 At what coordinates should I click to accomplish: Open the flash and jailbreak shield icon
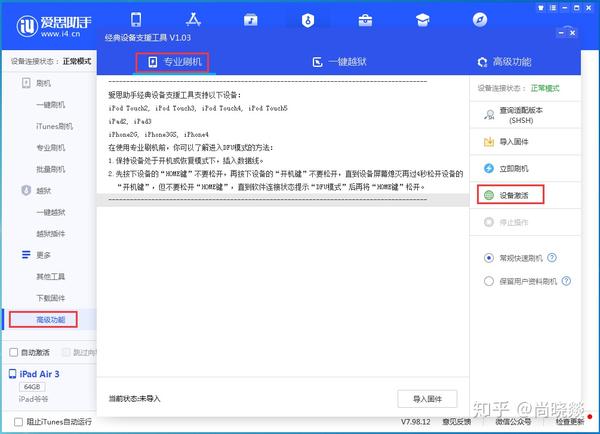pyautogui.click(x=308, y=20)
